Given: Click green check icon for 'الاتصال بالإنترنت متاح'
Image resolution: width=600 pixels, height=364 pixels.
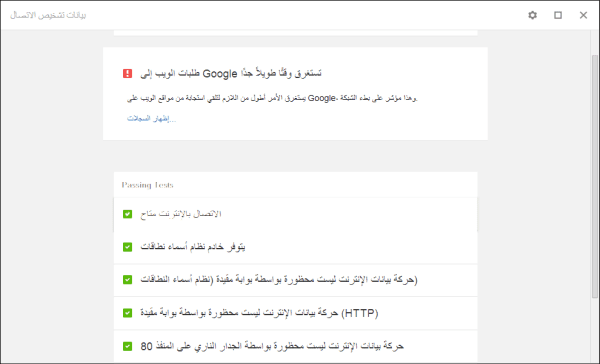Looking at the screenshot, I should coord(127,214).
